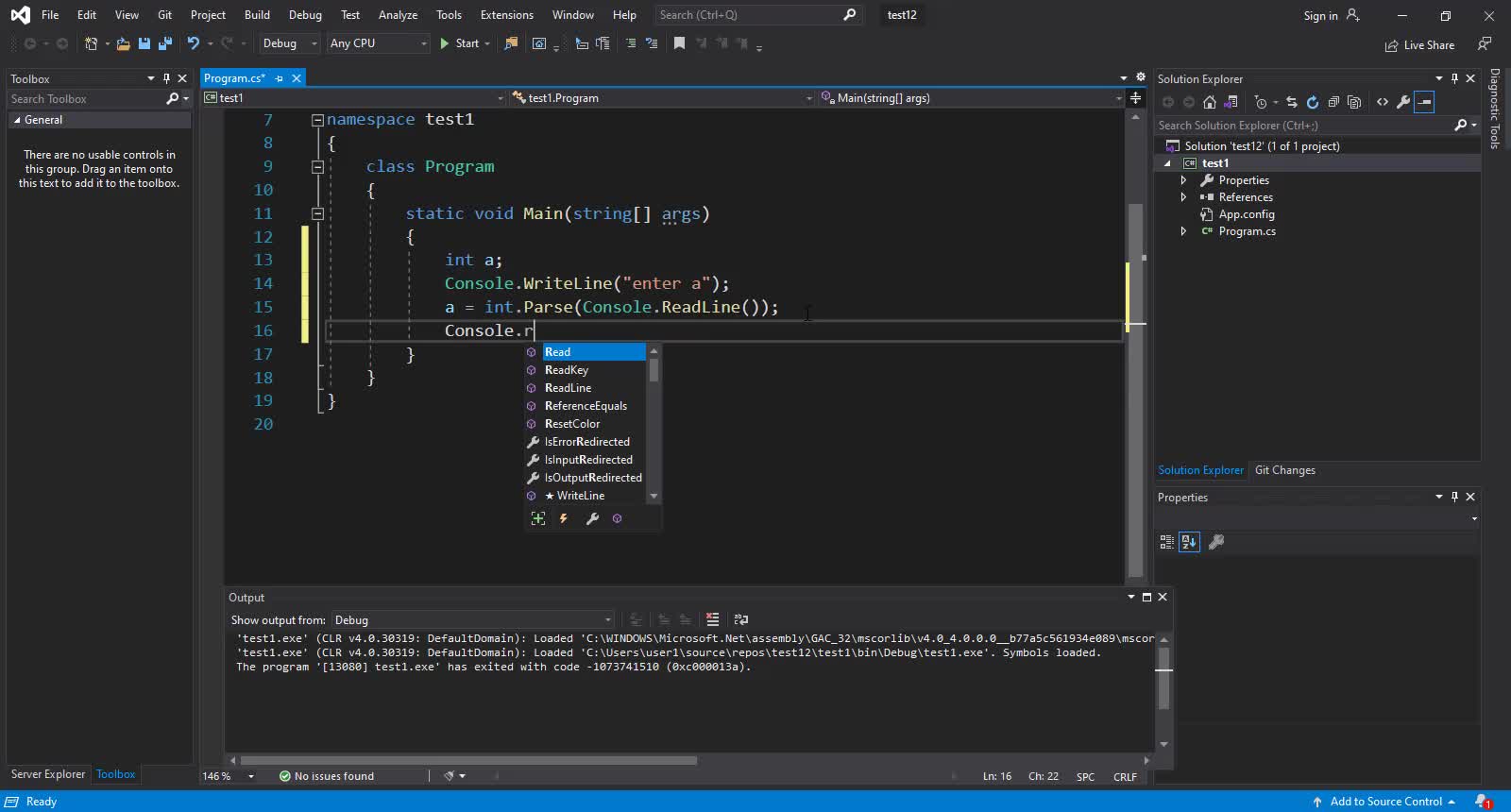Click the bookmark icon in toolbar
Image resolution: width=1511 pixels, height=812 pixels.
(679, 43)
